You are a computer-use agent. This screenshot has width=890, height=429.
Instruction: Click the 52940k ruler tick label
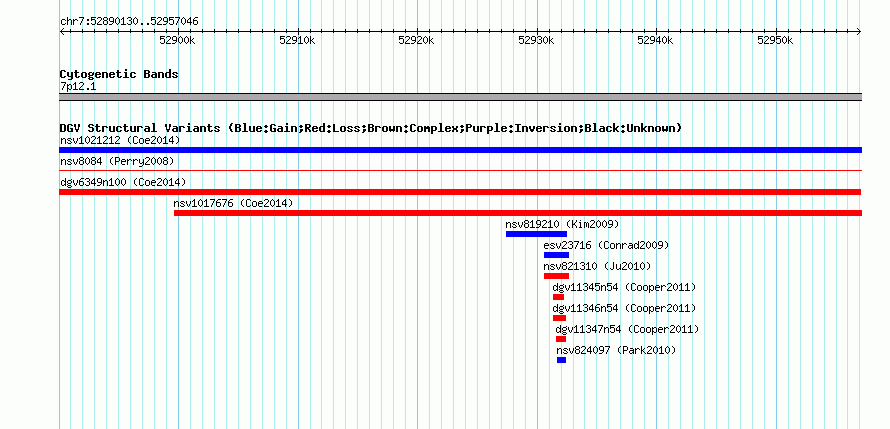[656, 40]
